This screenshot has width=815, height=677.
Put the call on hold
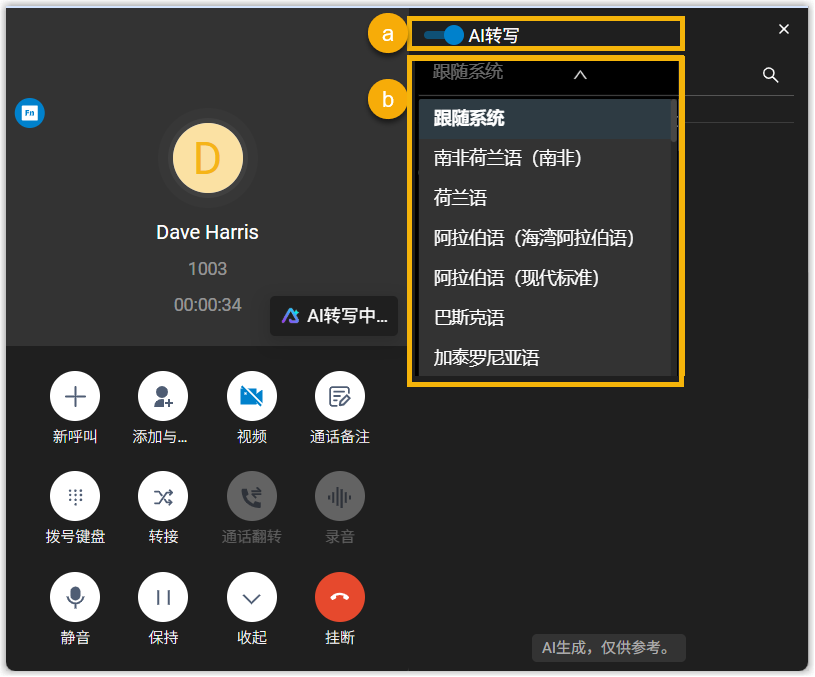click(x=163, y=598)
